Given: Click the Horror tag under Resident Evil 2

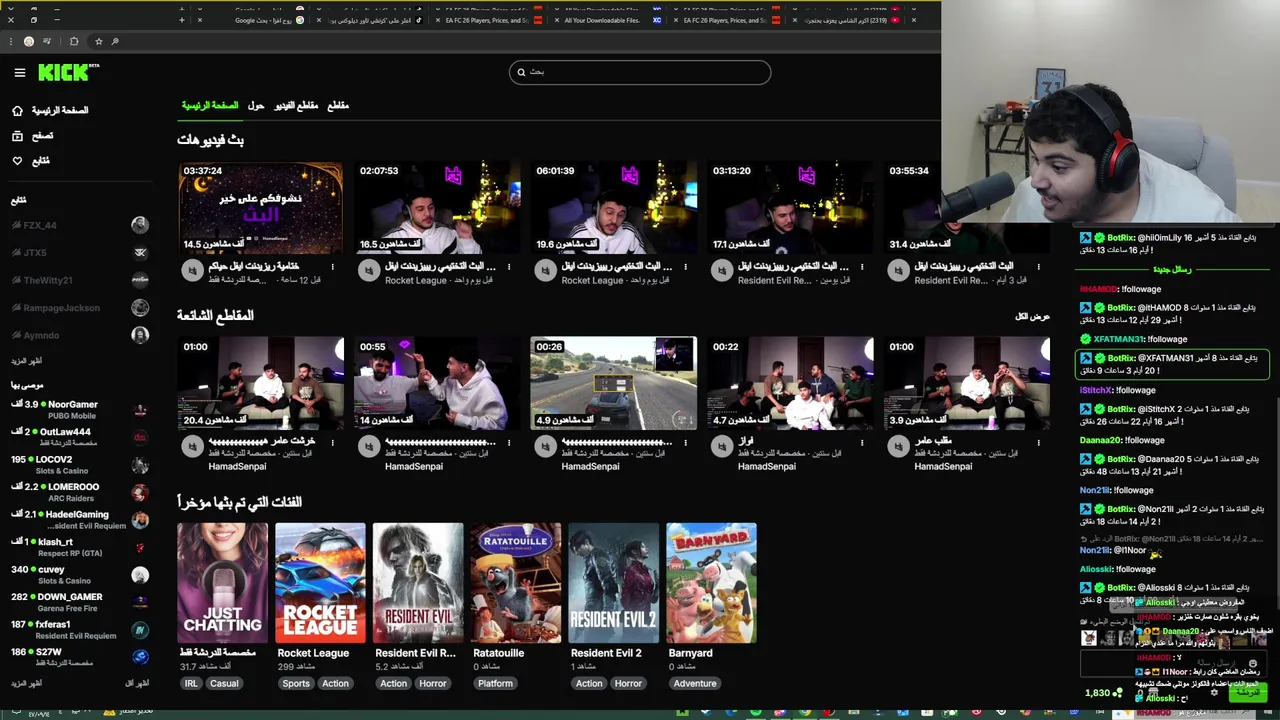Looking at the screenshot, I should pyautogui.click(x=628, y=684).
